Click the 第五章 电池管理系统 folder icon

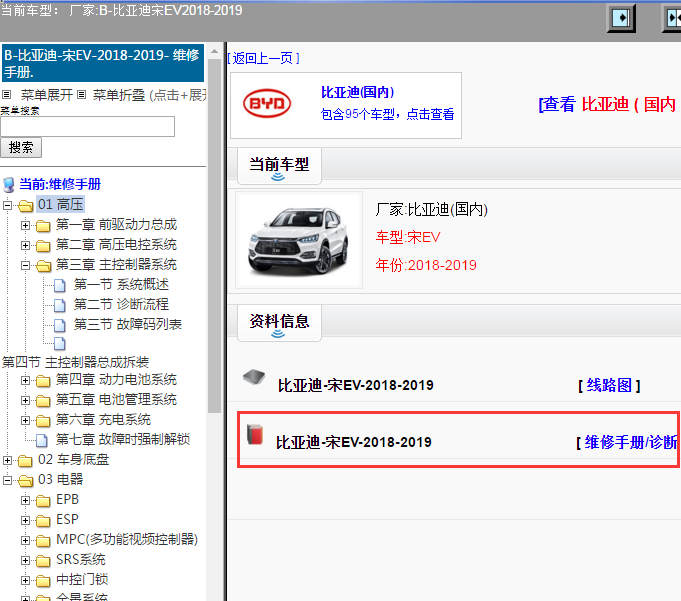pyautogui.click(x=43, y=400)
